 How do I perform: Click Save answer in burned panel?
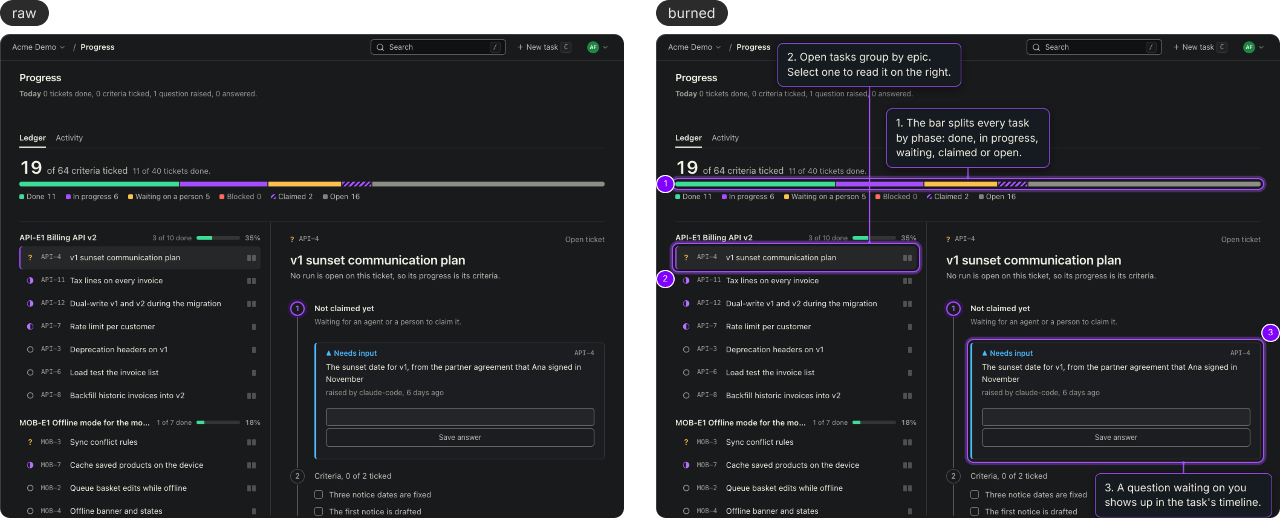(1116, 438)
